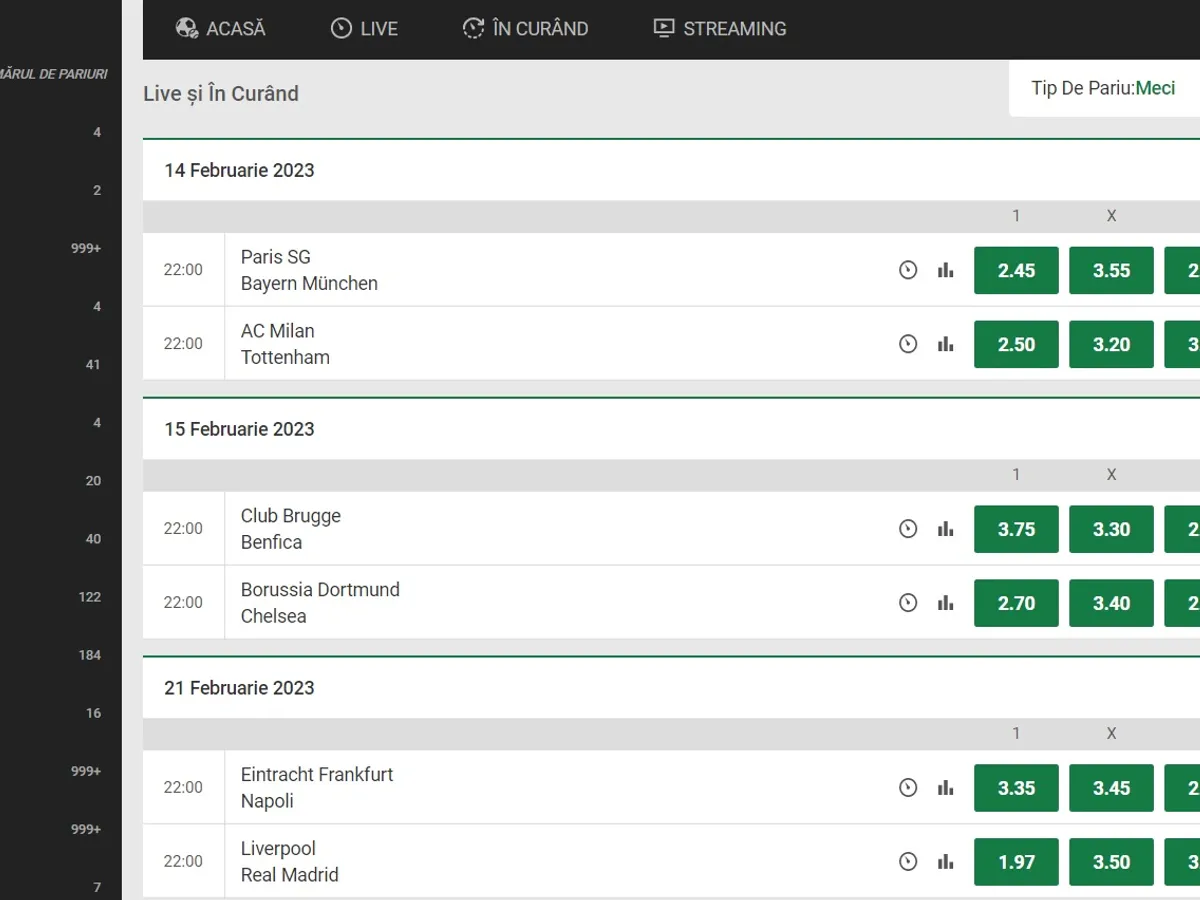Select draw odds 3.20 for AC Milan–Tottenham
The image size is (1200, 900).
pyautogui.click(x=1111, y=344)
